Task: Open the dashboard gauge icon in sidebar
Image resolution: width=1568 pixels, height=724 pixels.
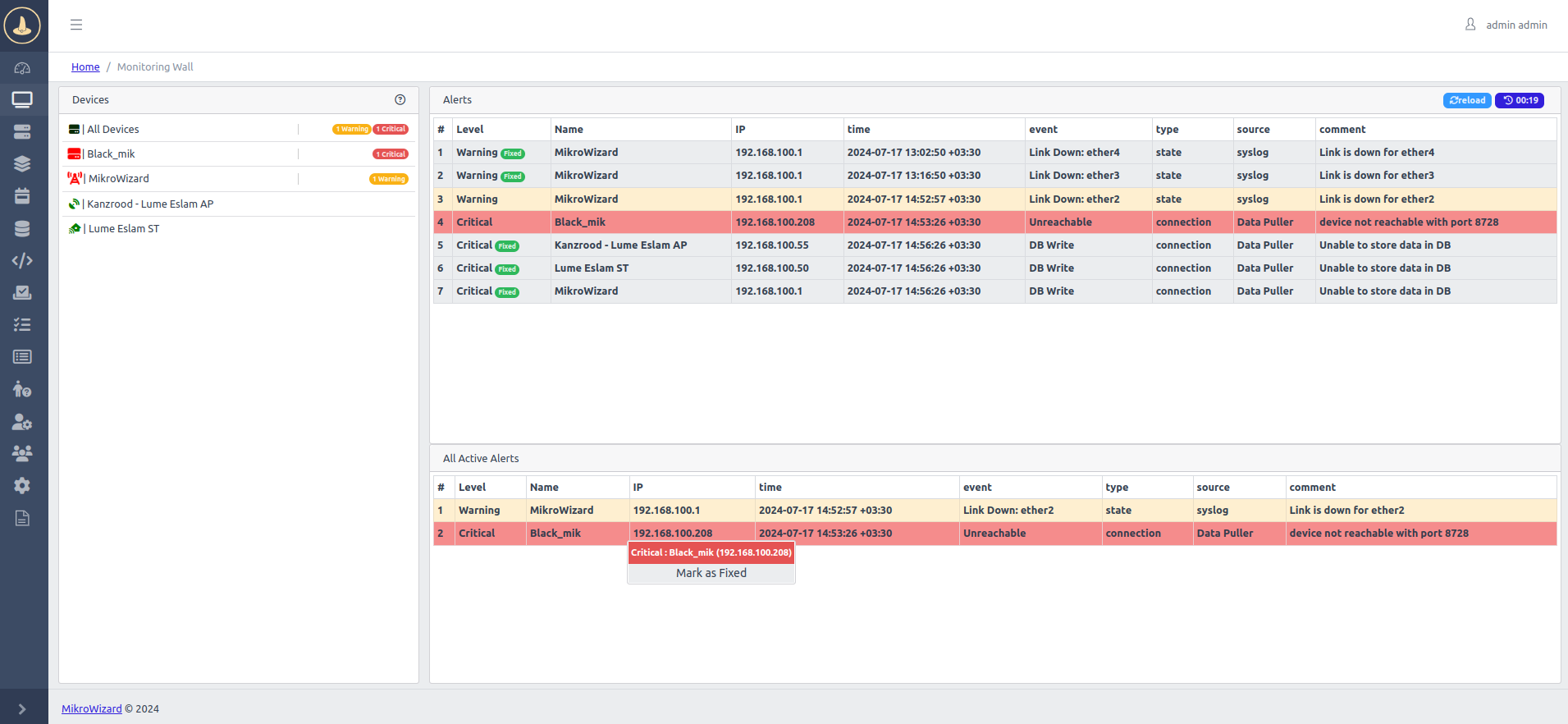Action: (22, 68)
